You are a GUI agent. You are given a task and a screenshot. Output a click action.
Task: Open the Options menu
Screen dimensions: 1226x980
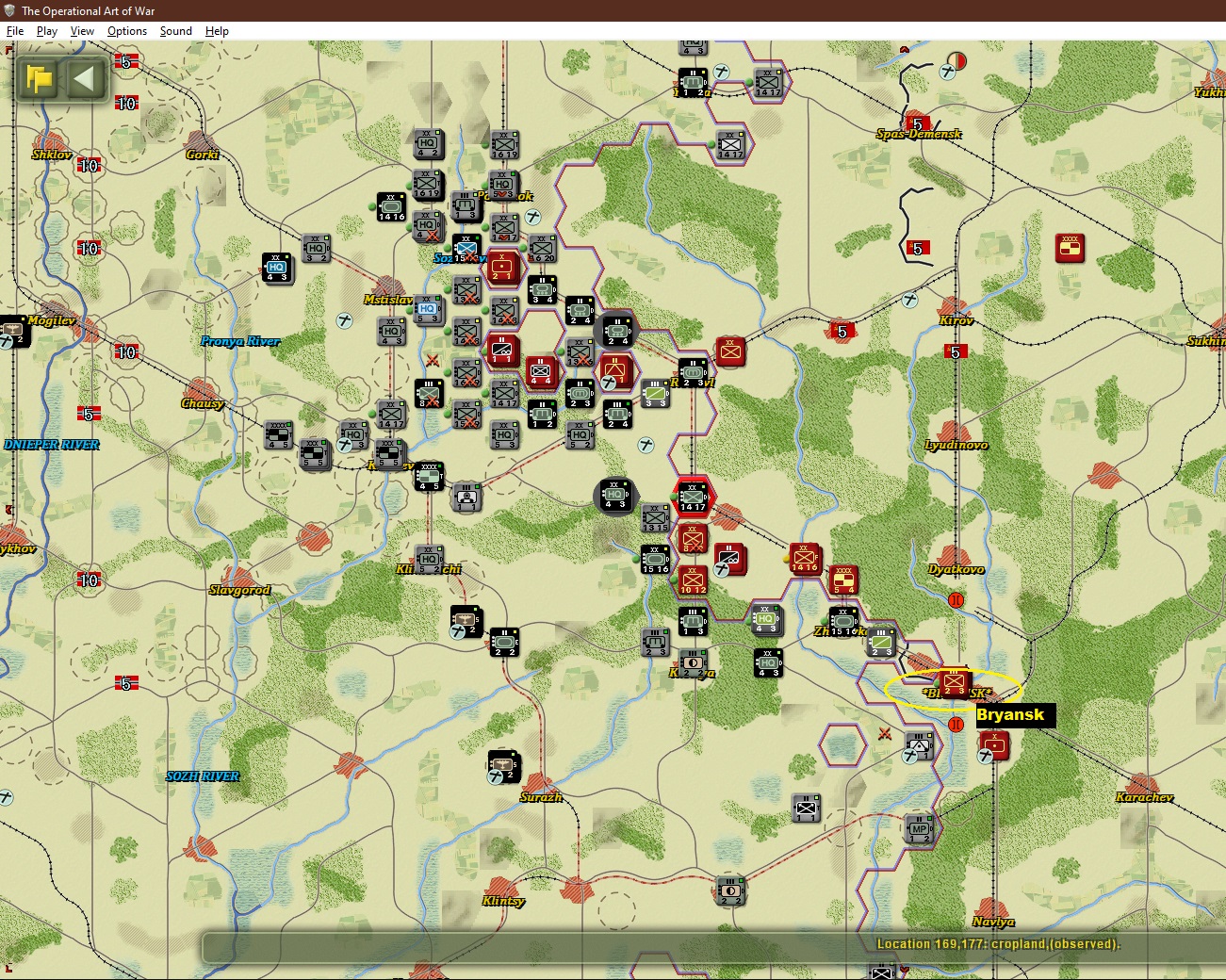coord(127,31)
